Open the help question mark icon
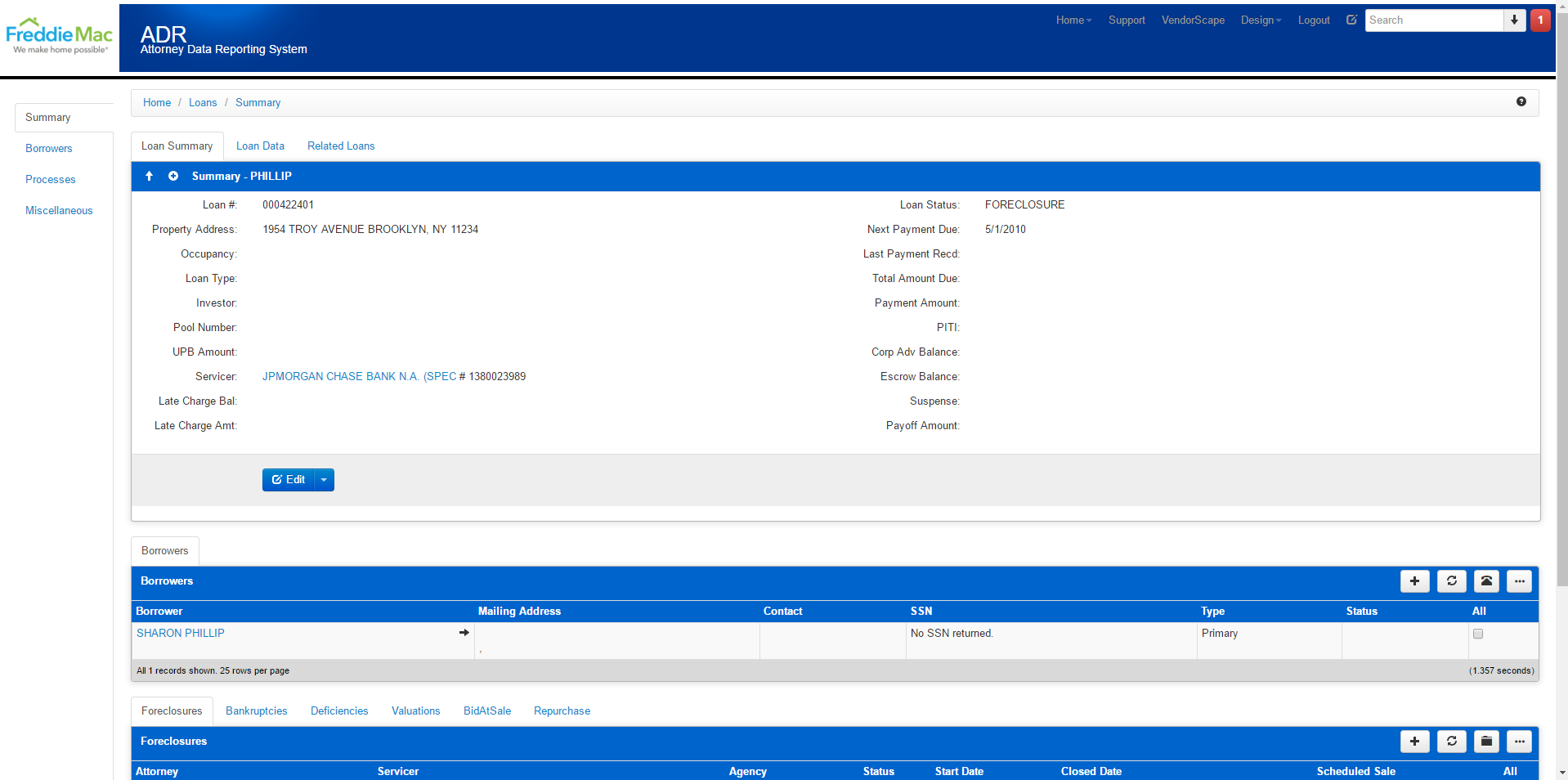 tap(1521, 101)
